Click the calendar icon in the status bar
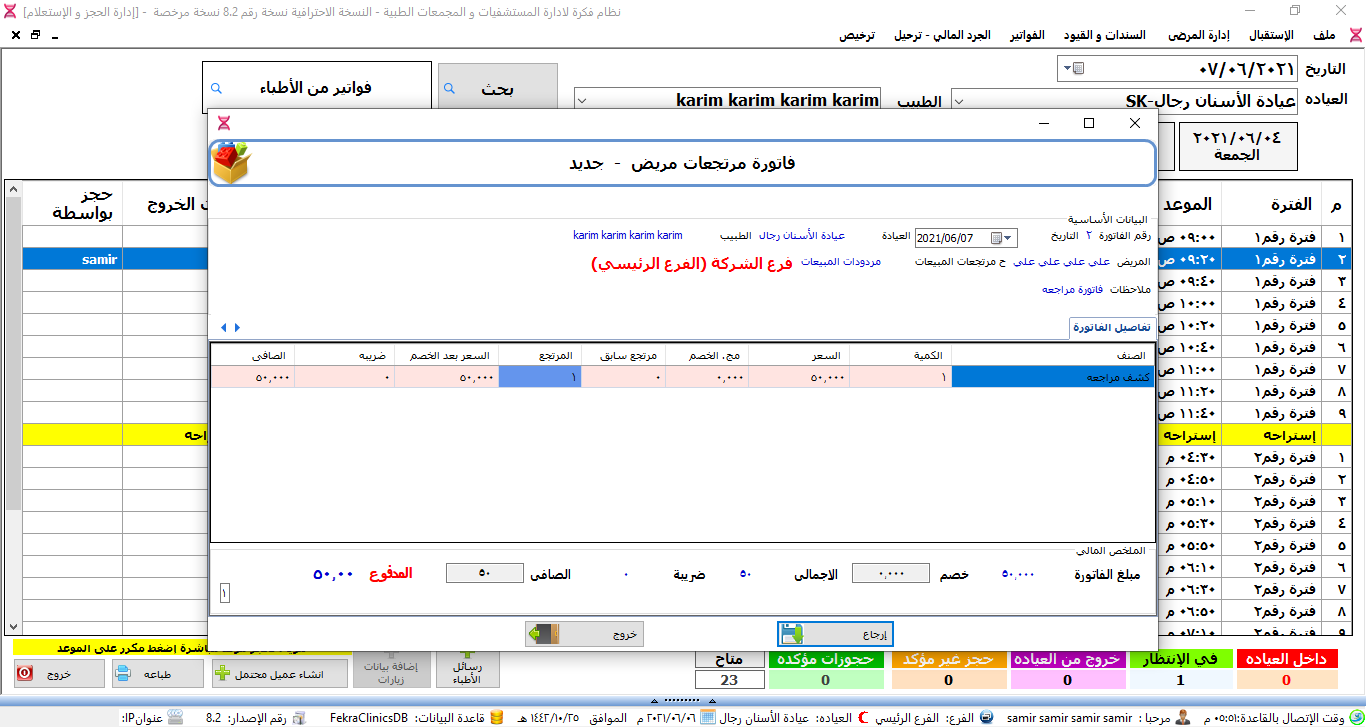The image size is (1366, 728). [707, 718]
